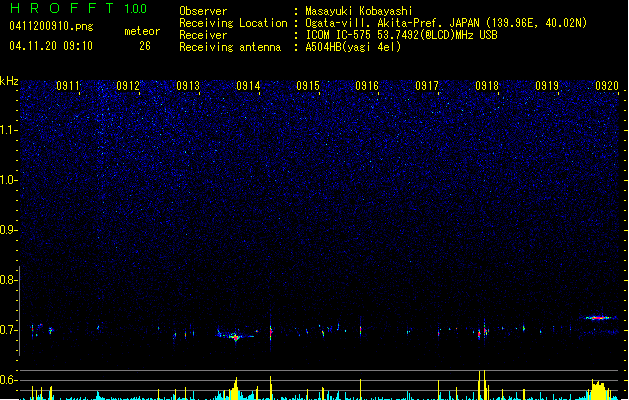The image size is (629, 400).
Task: Click the vertical echo spike after 0914
Action: [x=271, y=333]
